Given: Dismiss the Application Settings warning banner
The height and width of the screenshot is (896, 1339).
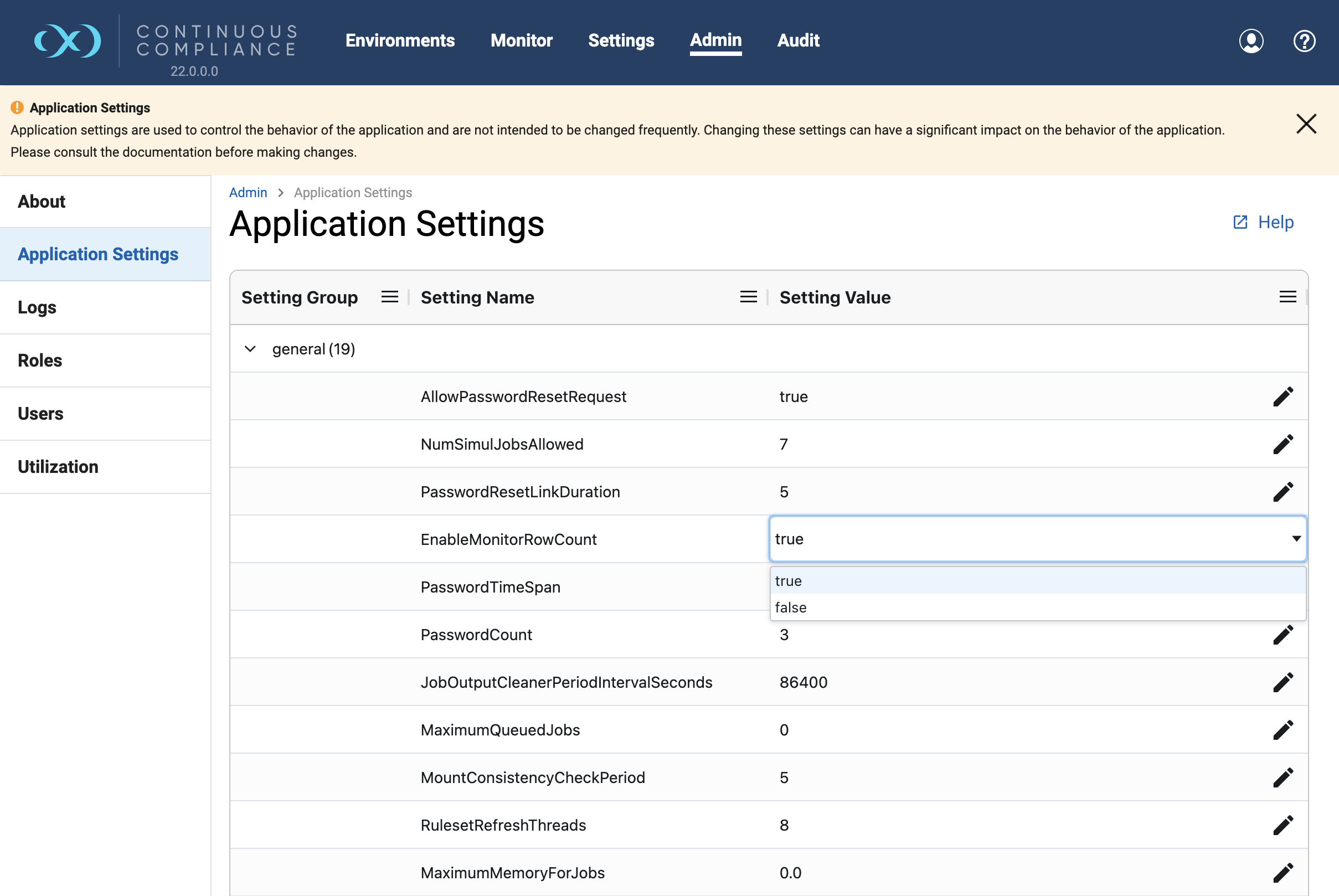Looking at the screenshot, I should tap(1306, 124).
